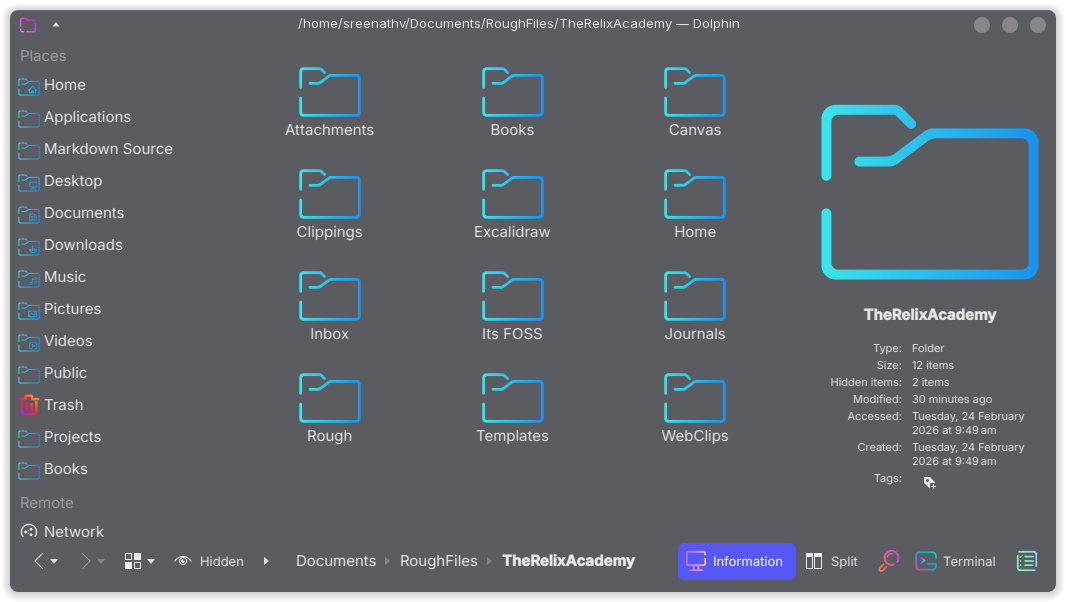Go forward with the right arrow

[x=85, y=561]
